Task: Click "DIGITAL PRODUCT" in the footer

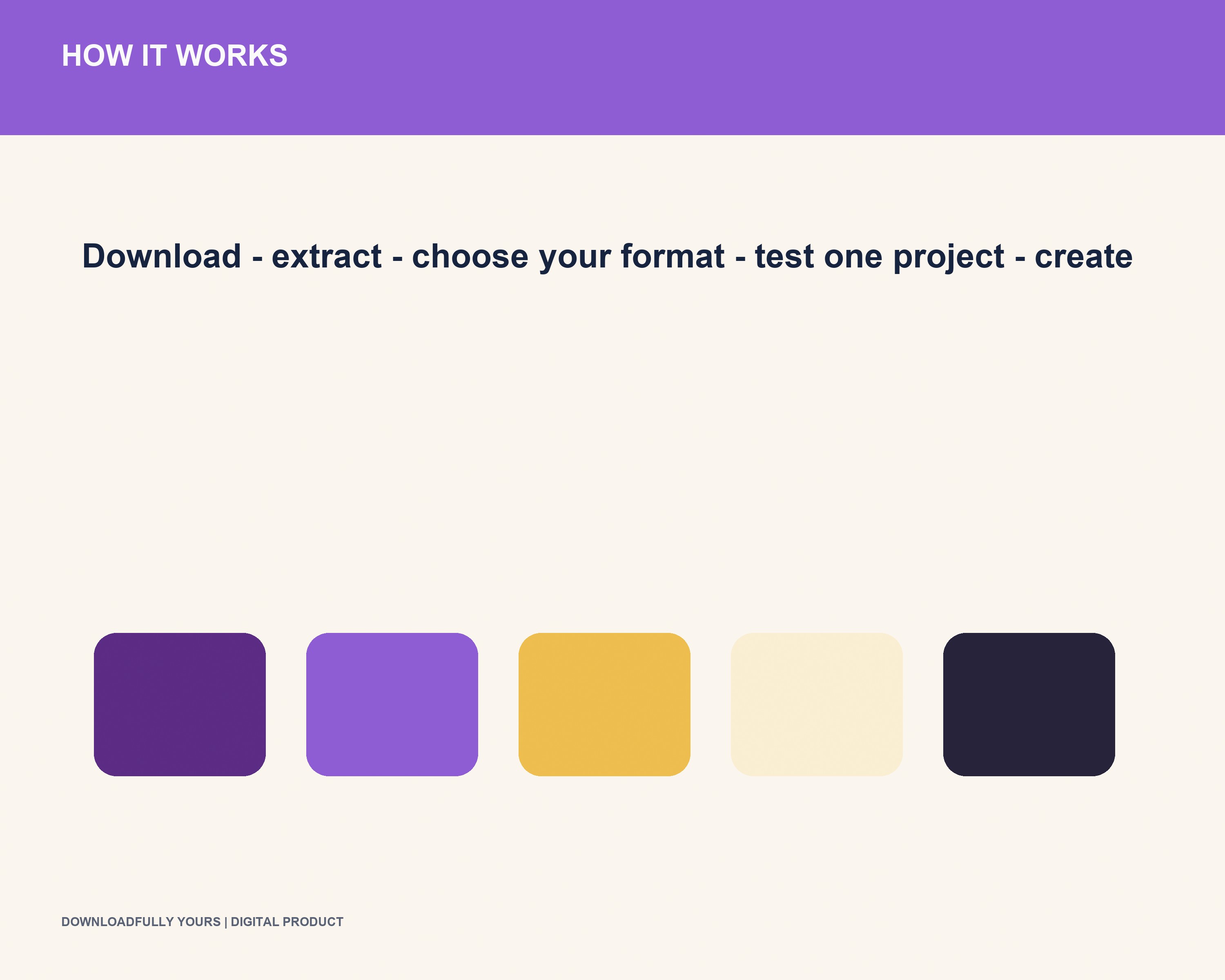Action: click(287, 922)
